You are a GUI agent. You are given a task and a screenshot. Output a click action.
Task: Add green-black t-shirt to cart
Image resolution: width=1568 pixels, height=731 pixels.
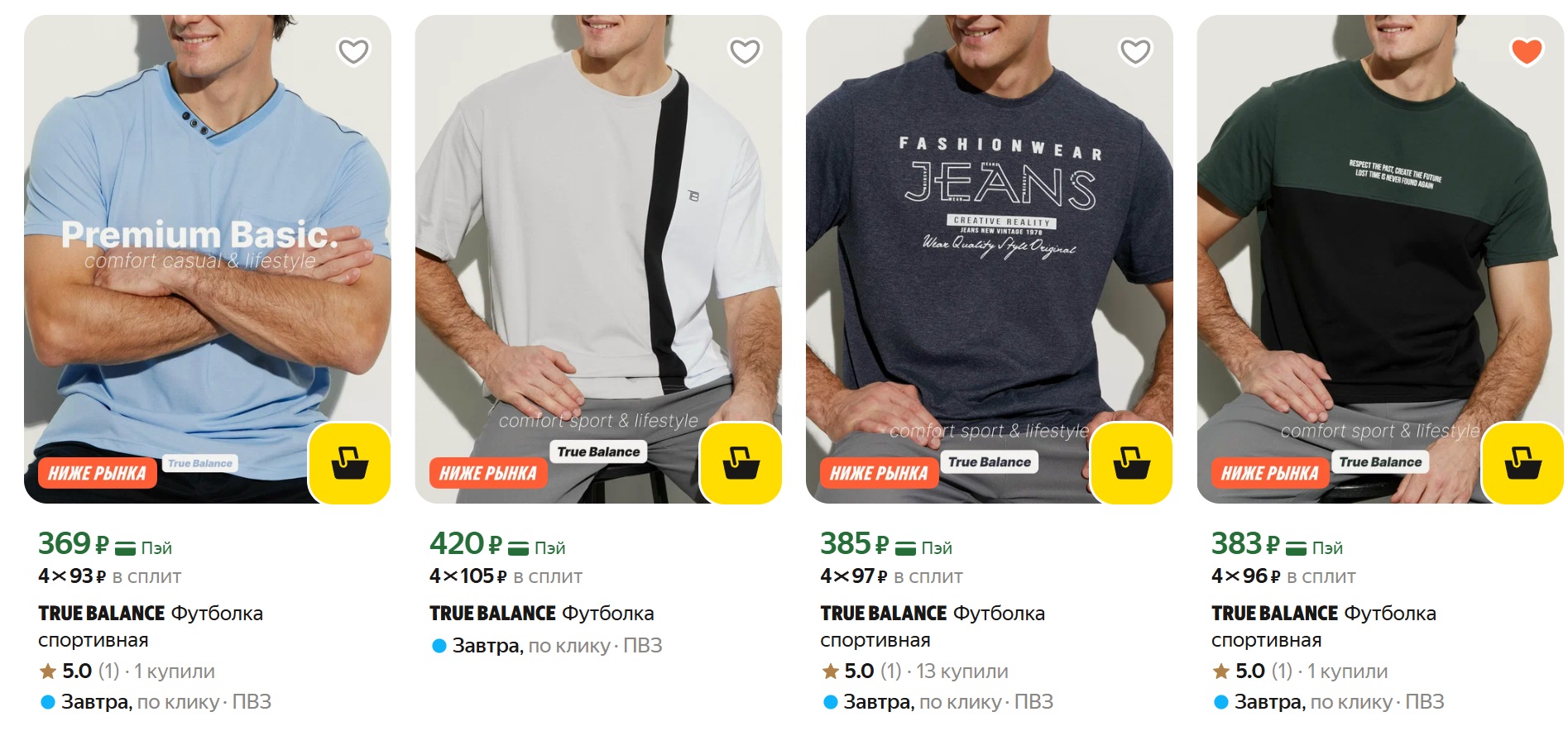1522,463
